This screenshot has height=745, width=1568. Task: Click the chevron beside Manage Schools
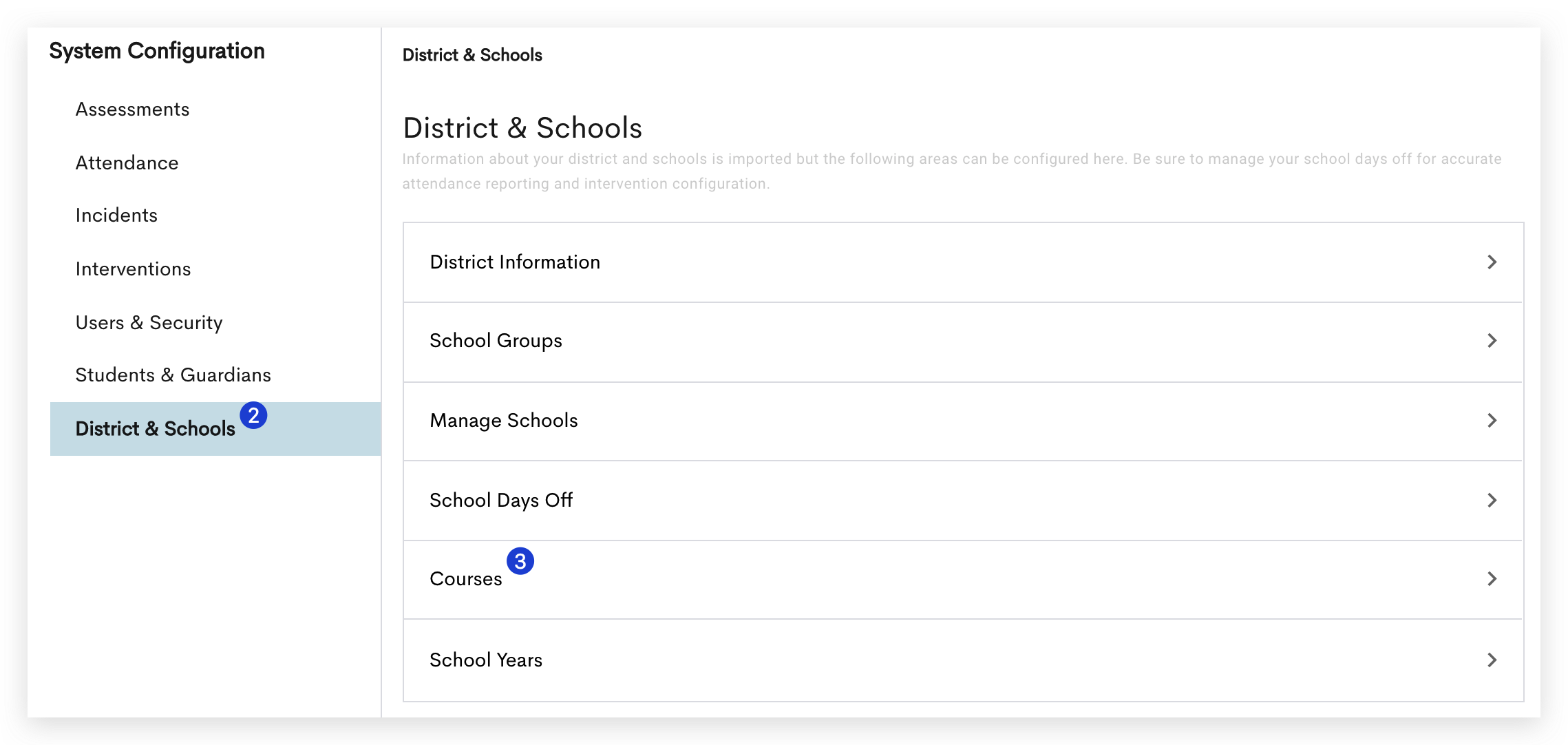(x=1492, y=421)
